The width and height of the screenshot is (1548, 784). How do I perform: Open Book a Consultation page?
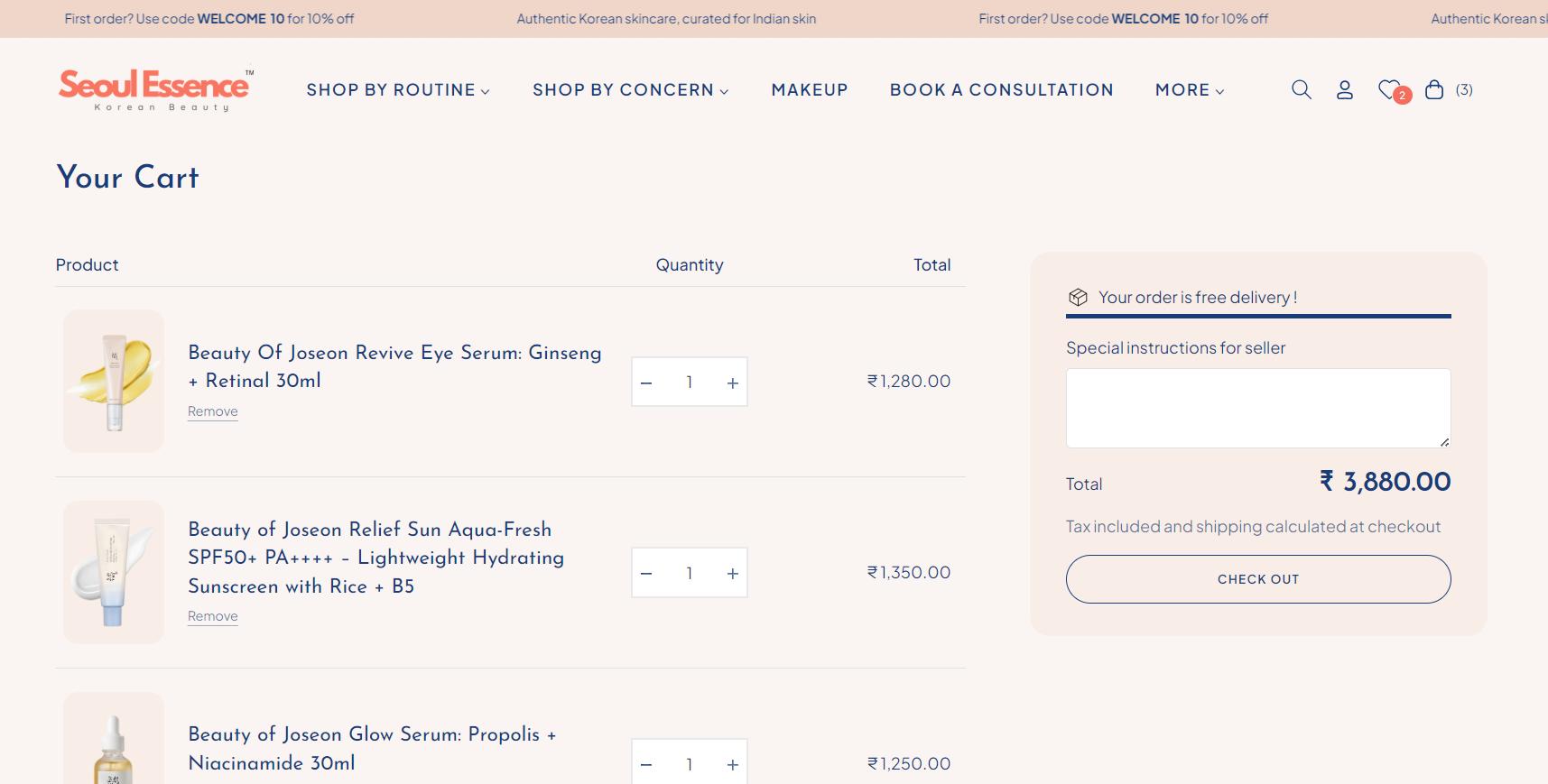tap(1002, 90)
